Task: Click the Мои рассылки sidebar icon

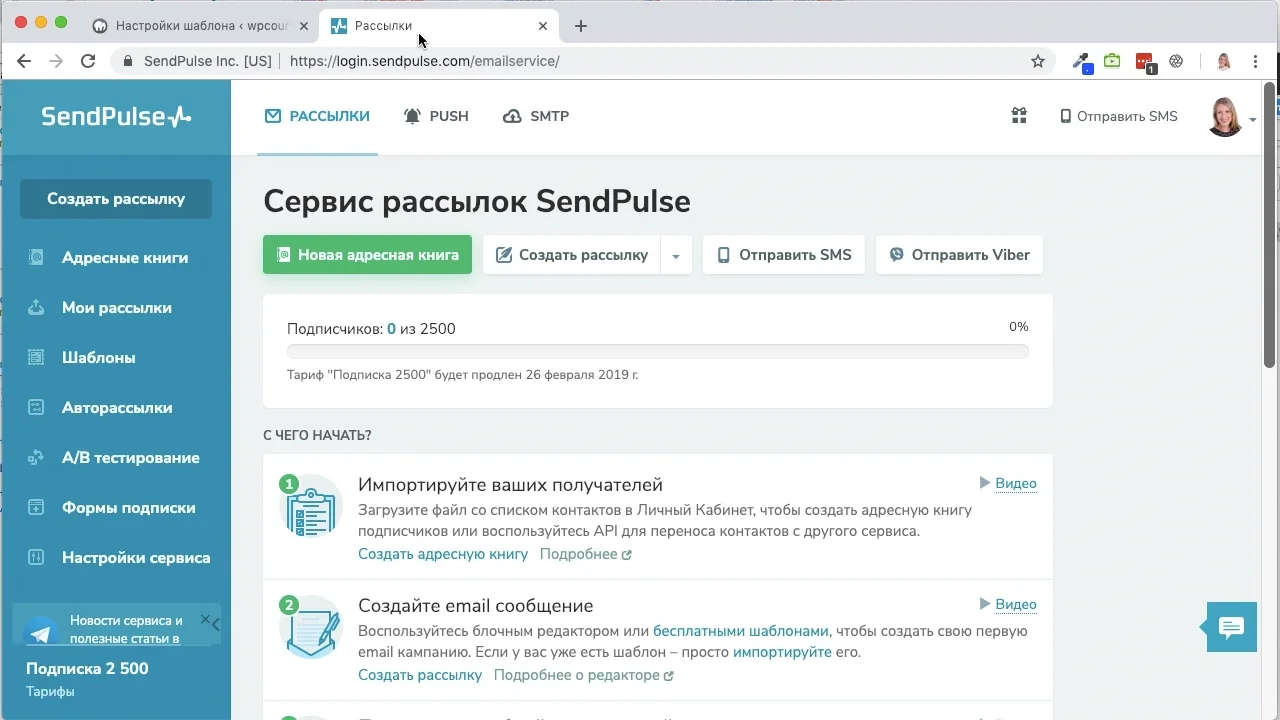Action: click(x=36, y=307)
